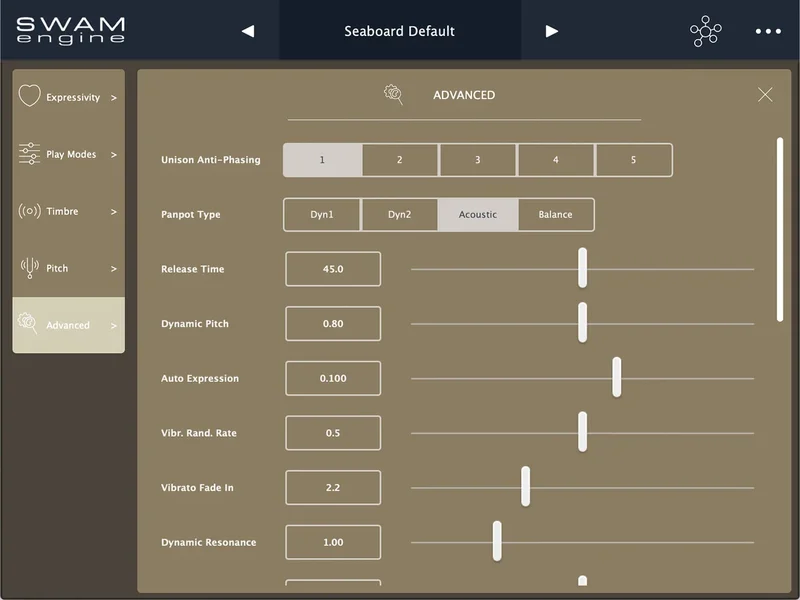Viewport: 800px width, 600px height.
Task: Open the Expressivity menu item
Action: pyautogui.click(x=68, y=97)
